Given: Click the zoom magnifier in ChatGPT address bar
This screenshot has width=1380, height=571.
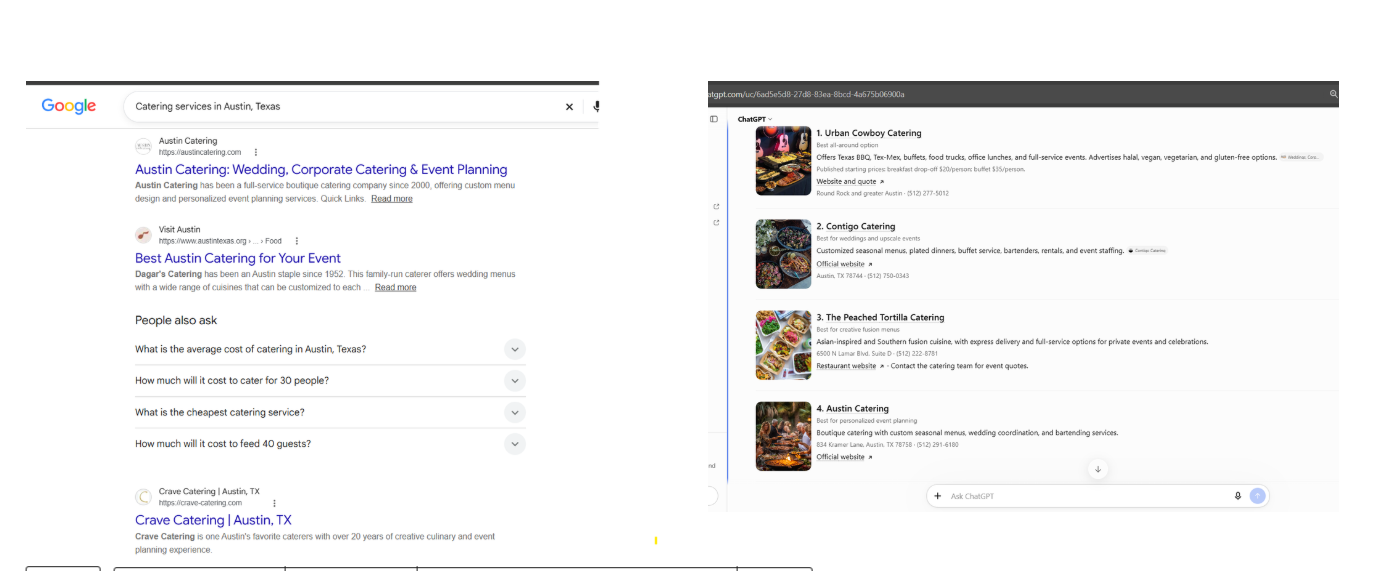Looking at the screenshot, I should [x=1333, y=94].
